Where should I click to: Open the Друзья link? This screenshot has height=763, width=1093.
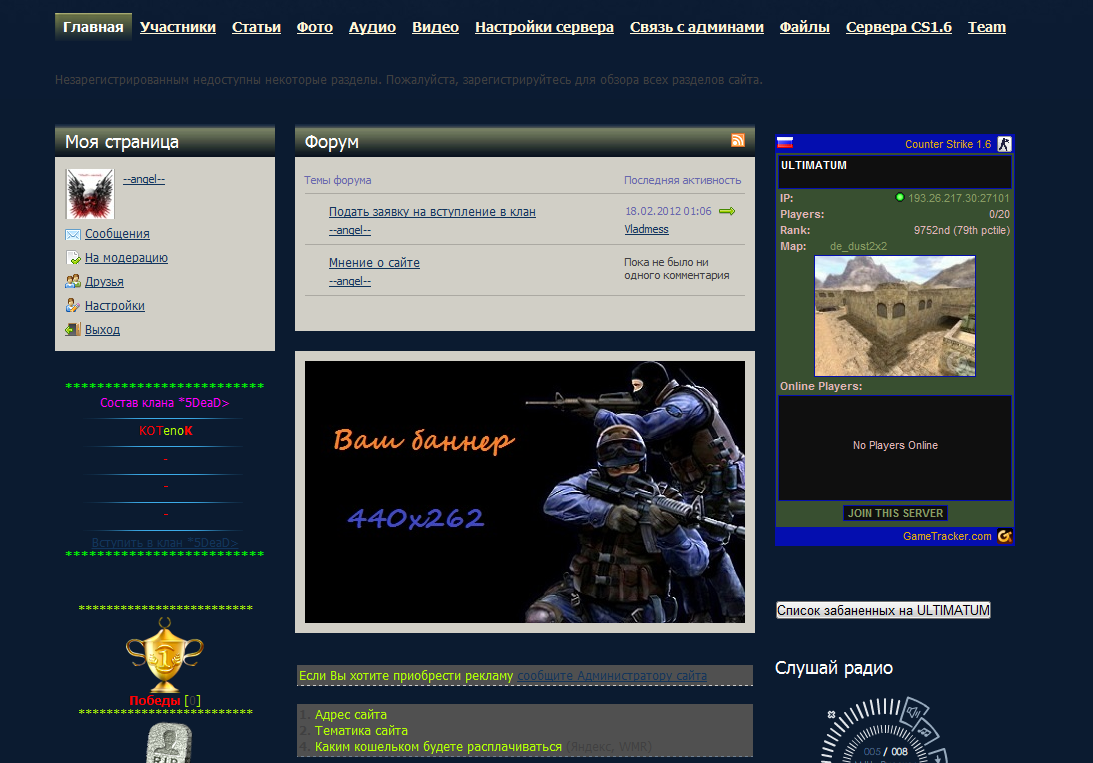tap(104, 282)
